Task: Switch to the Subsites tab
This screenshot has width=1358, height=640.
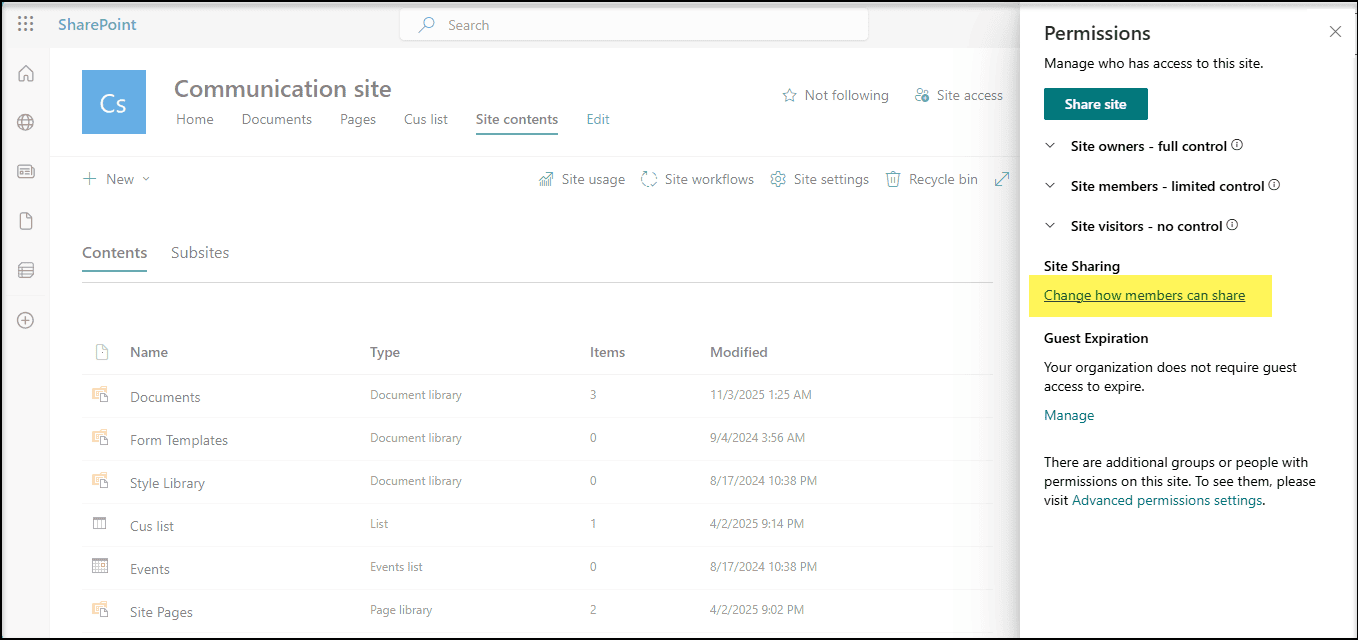Action: tap(199, 252)
